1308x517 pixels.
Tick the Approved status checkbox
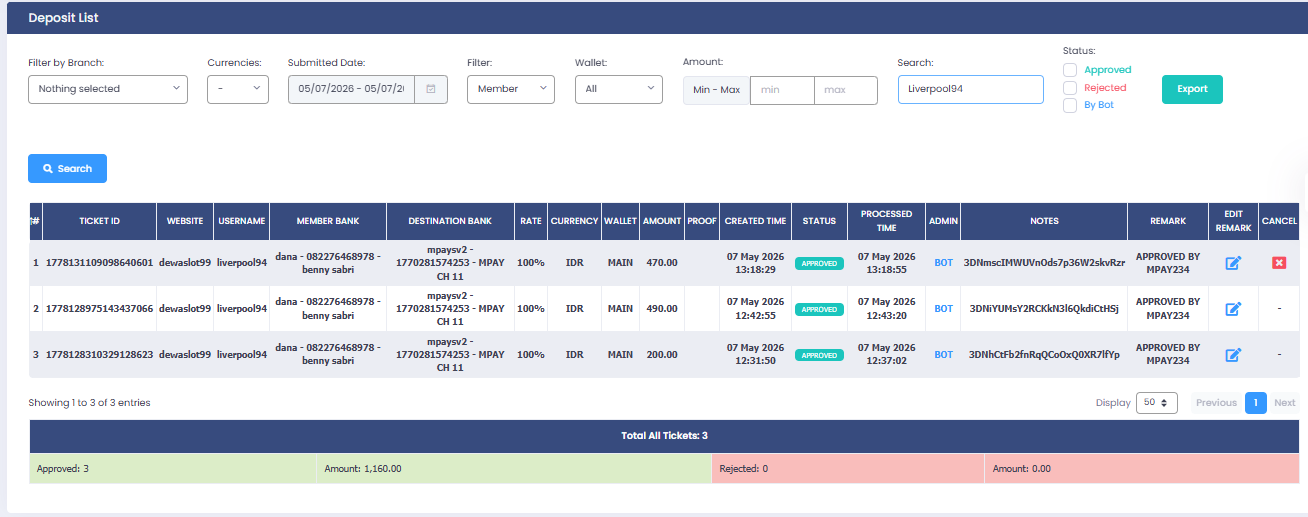click(x=1070, y=70)
